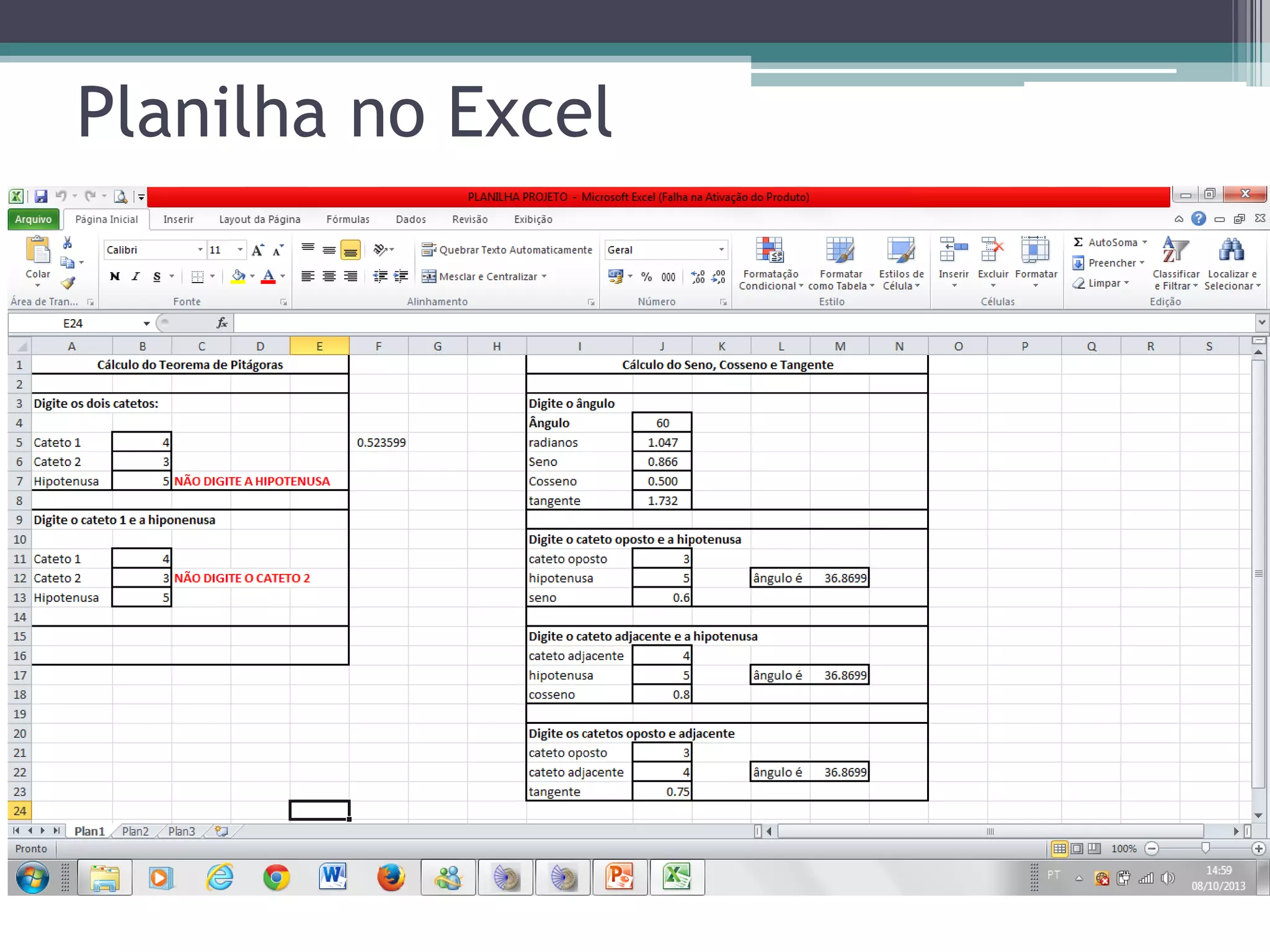The width and height of the screenshot is (1270, 952).
Task: Open the Fonte dialog launcher
Action: pos(283,302)
